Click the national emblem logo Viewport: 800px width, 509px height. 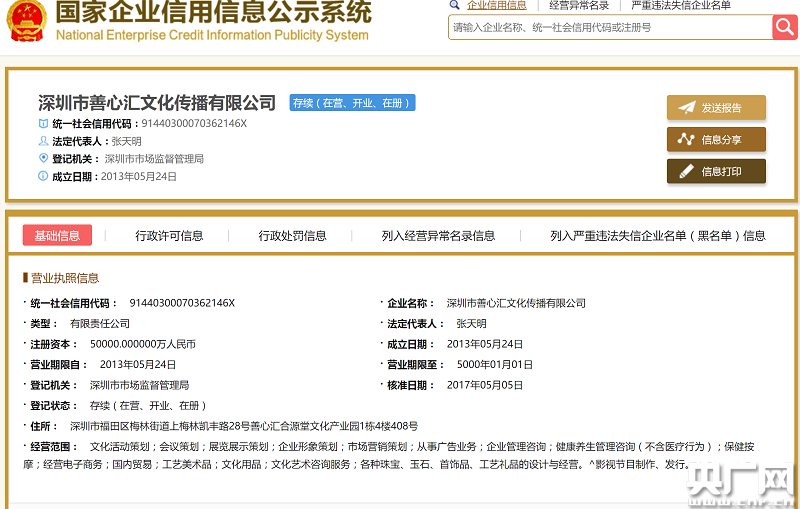[26, 23]
